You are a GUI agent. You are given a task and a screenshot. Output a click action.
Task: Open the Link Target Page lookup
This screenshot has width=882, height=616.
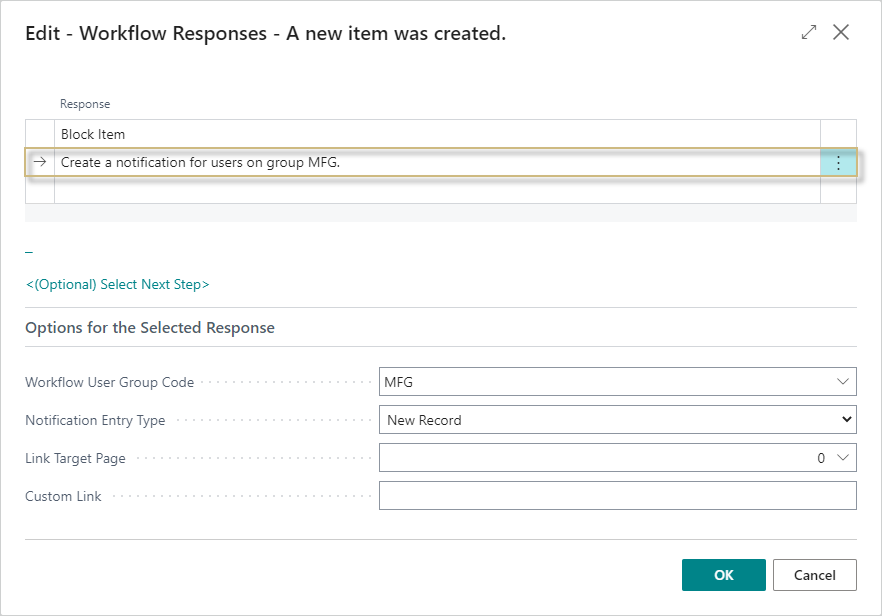(845, 457)
